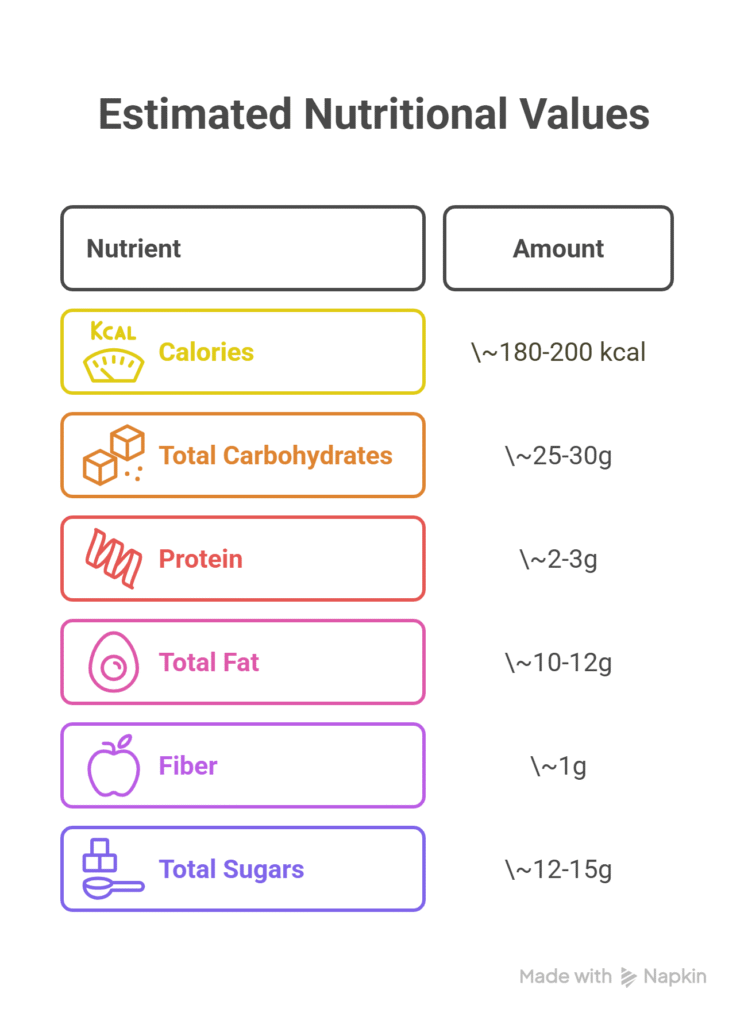Viewport: 748px width, 1024px height.
Task: Click the purple apple fiber icon
Action: 113,766
